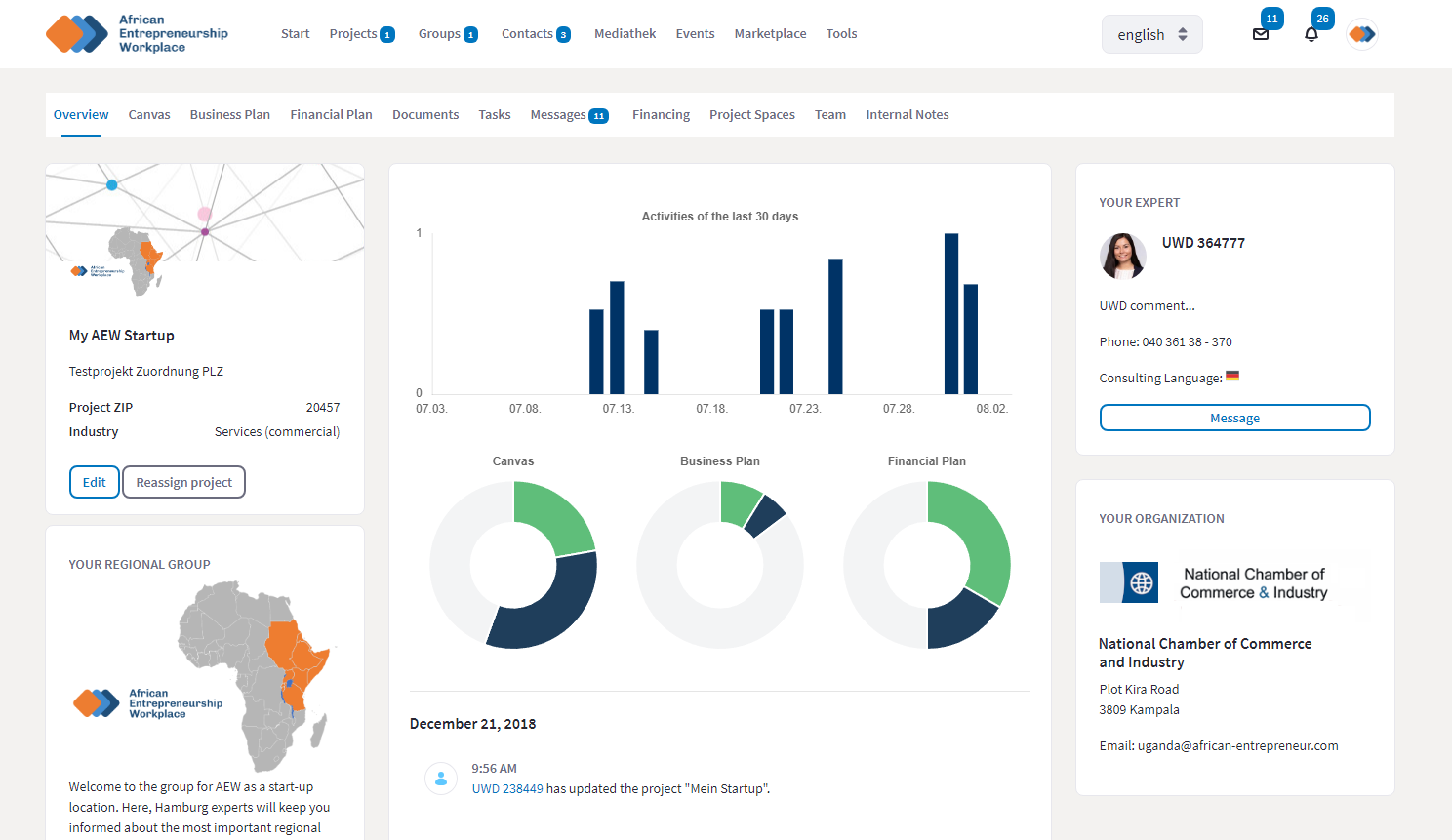Click the Financial Plan donut chart

[x=927, y=565]
